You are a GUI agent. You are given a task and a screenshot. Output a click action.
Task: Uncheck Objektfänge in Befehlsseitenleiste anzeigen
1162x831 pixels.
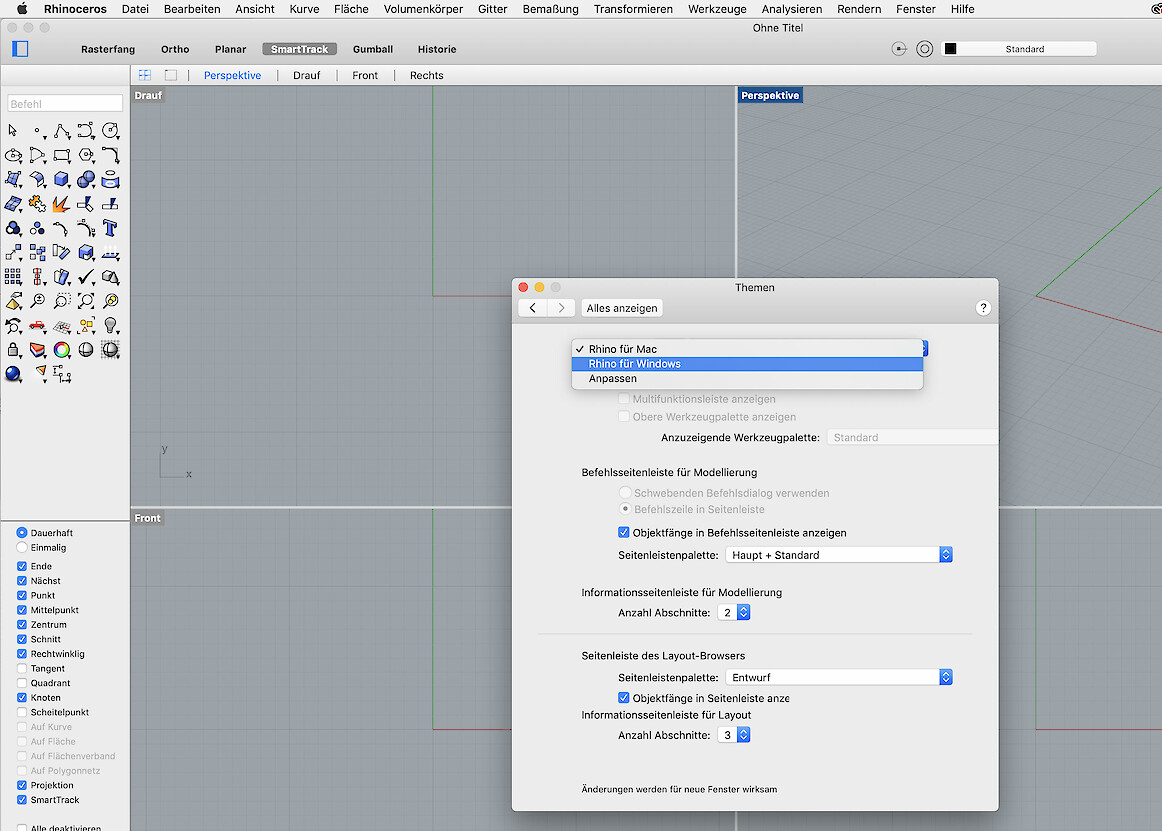(x=623, y=532)
